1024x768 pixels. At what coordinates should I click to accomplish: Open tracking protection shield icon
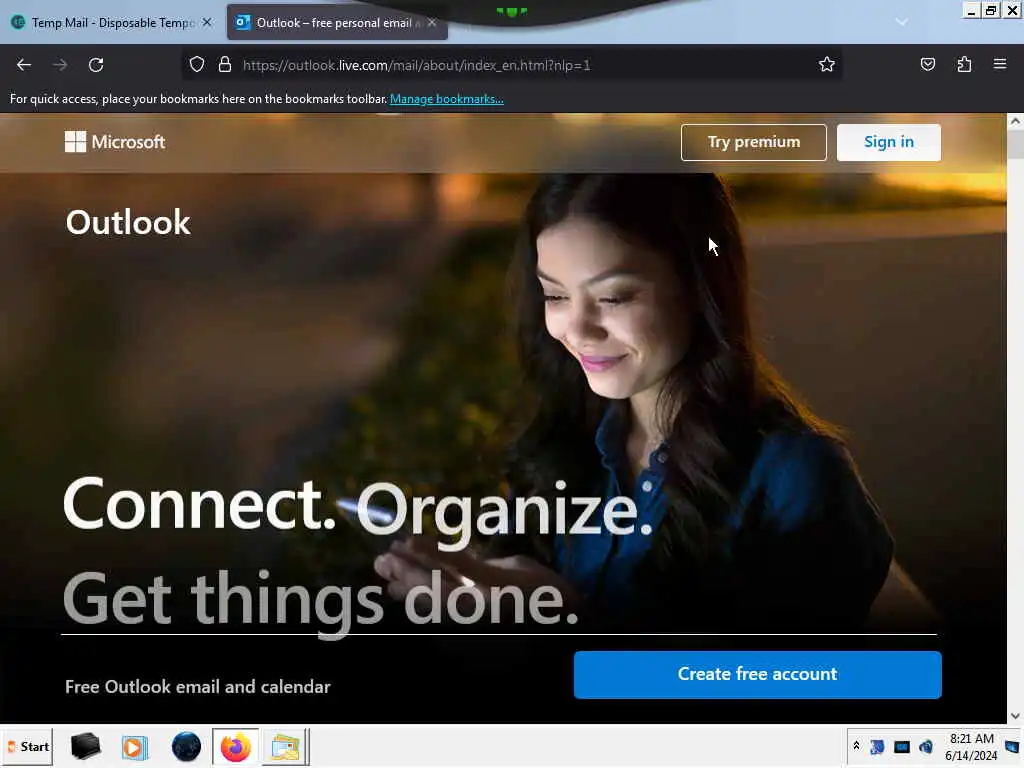[197, 65]
